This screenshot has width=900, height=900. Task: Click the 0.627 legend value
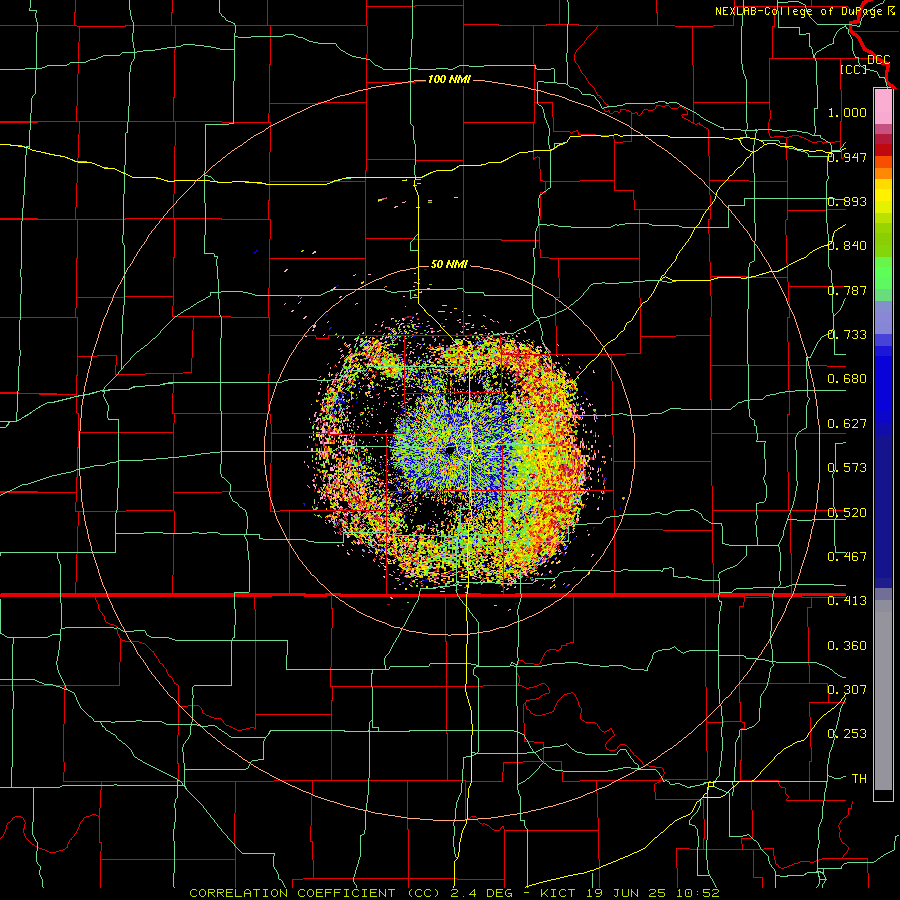847,424
